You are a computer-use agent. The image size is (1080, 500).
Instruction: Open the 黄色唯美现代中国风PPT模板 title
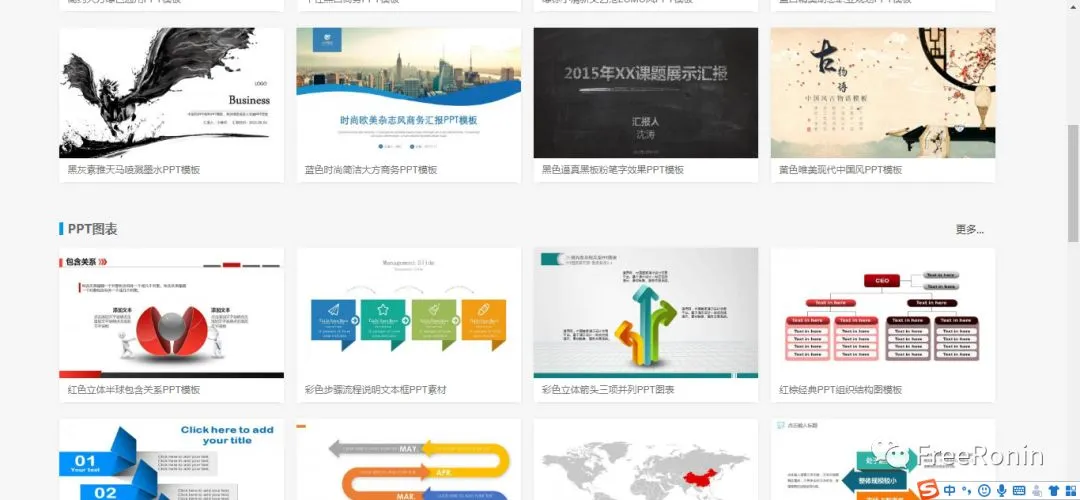tap(840, 169)
